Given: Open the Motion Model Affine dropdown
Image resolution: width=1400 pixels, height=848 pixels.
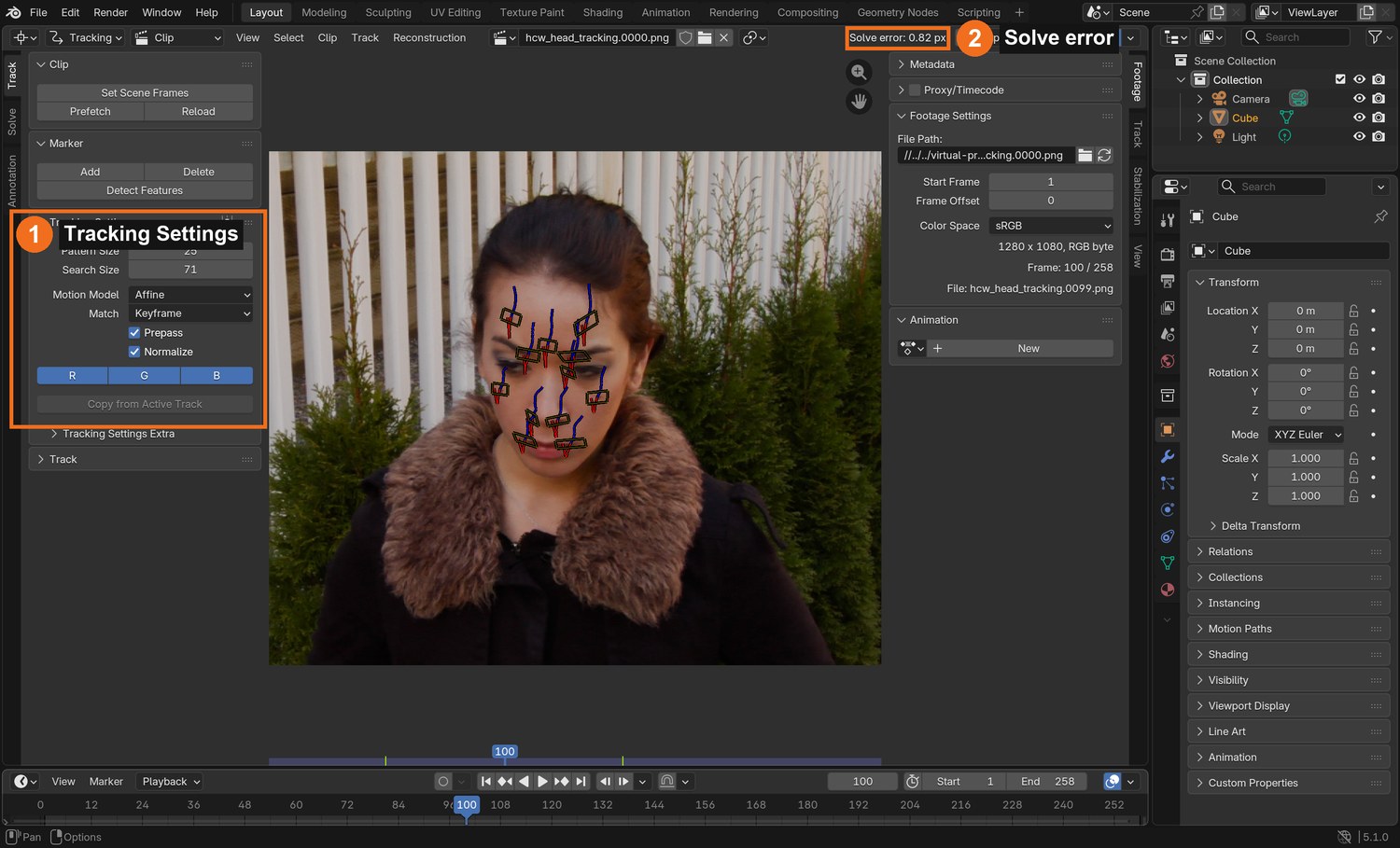Looking at the screenshot, I should [190, 295].
